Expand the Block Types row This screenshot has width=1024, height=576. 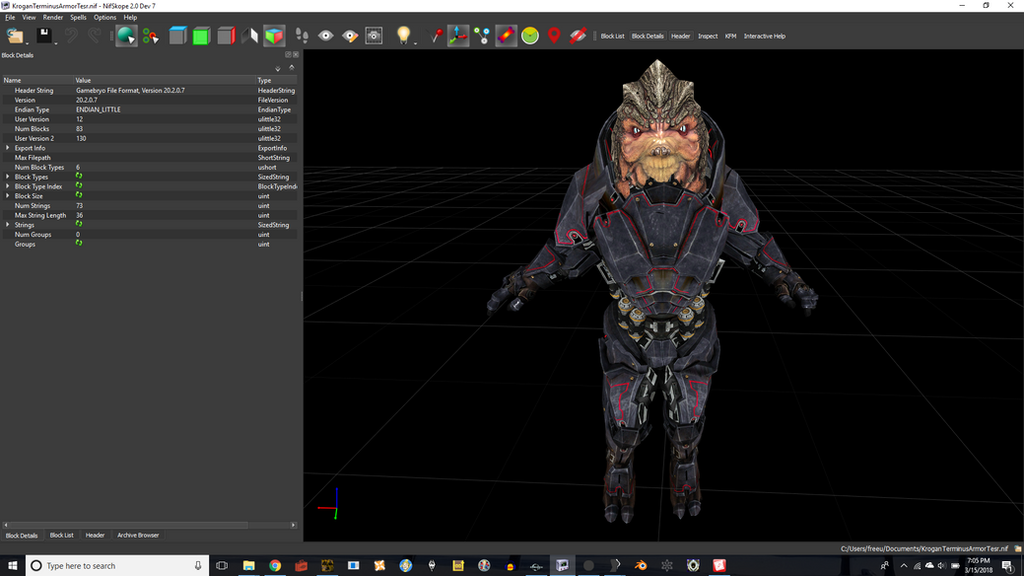click(x=7, y=177)
